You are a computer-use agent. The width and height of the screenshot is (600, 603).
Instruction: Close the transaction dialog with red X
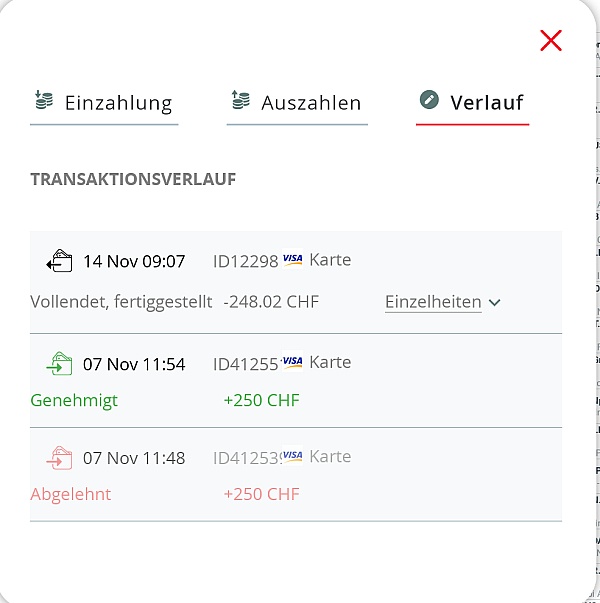tap(551, 40)
